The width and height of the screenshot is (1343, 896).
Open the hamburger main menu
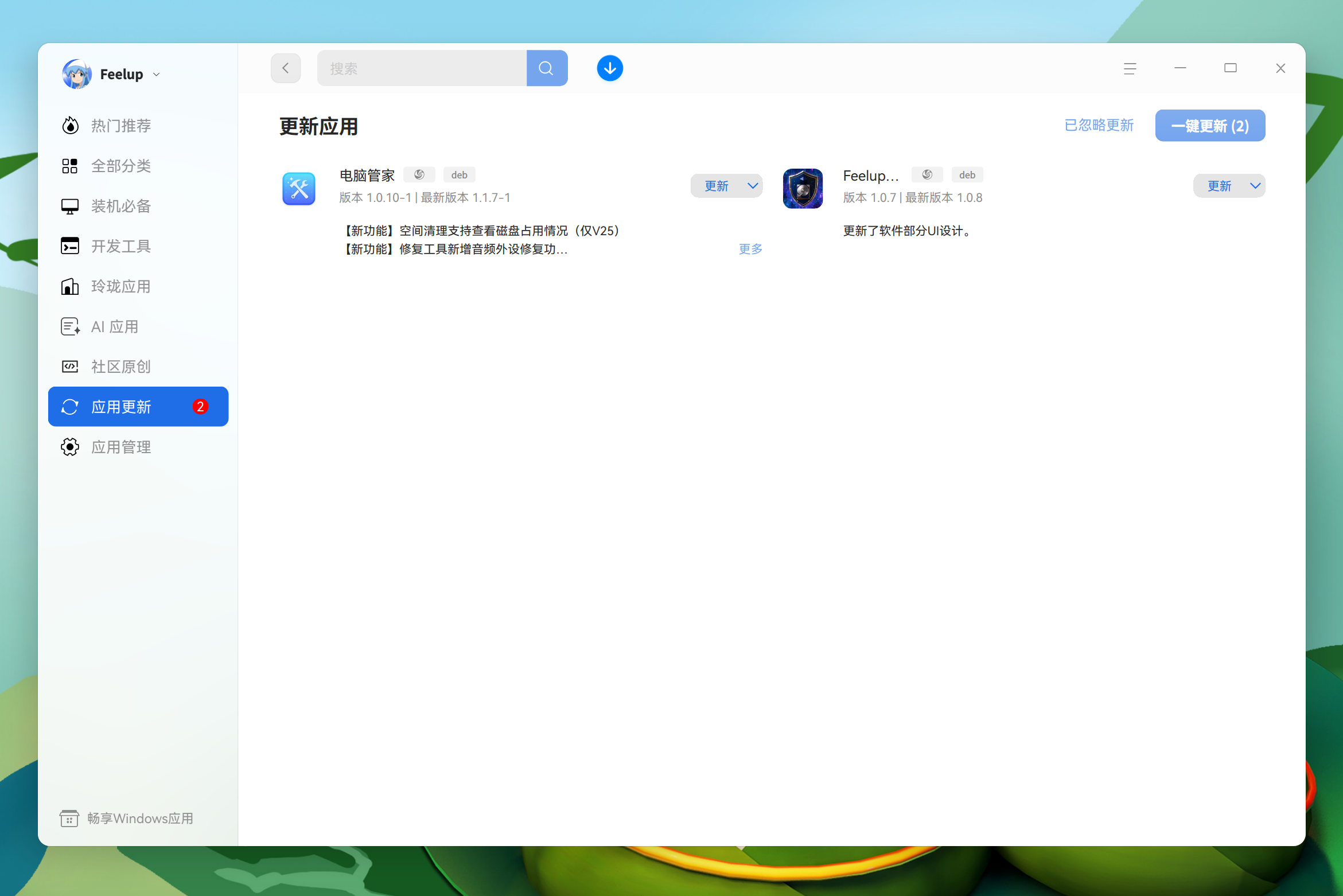point(1130,68)
